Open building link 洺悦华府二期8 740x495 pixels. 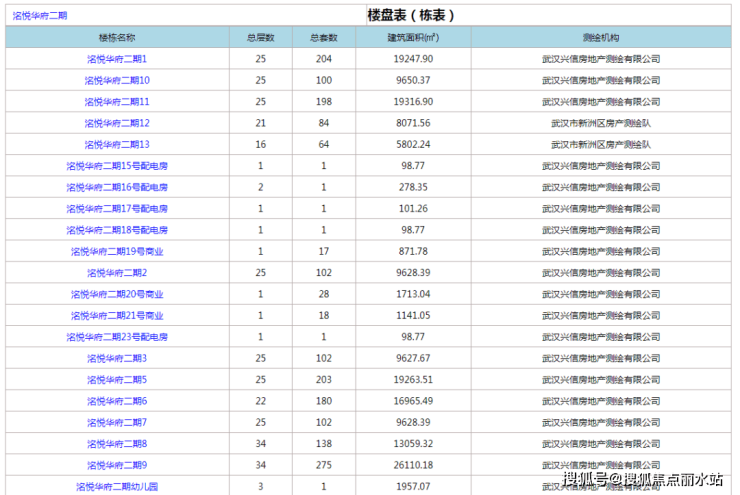click(117, 444)
